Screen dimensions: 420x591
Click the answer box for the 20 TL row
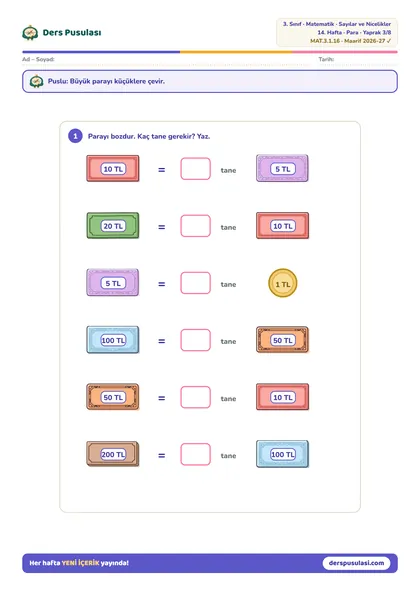[x=195, y=226]
